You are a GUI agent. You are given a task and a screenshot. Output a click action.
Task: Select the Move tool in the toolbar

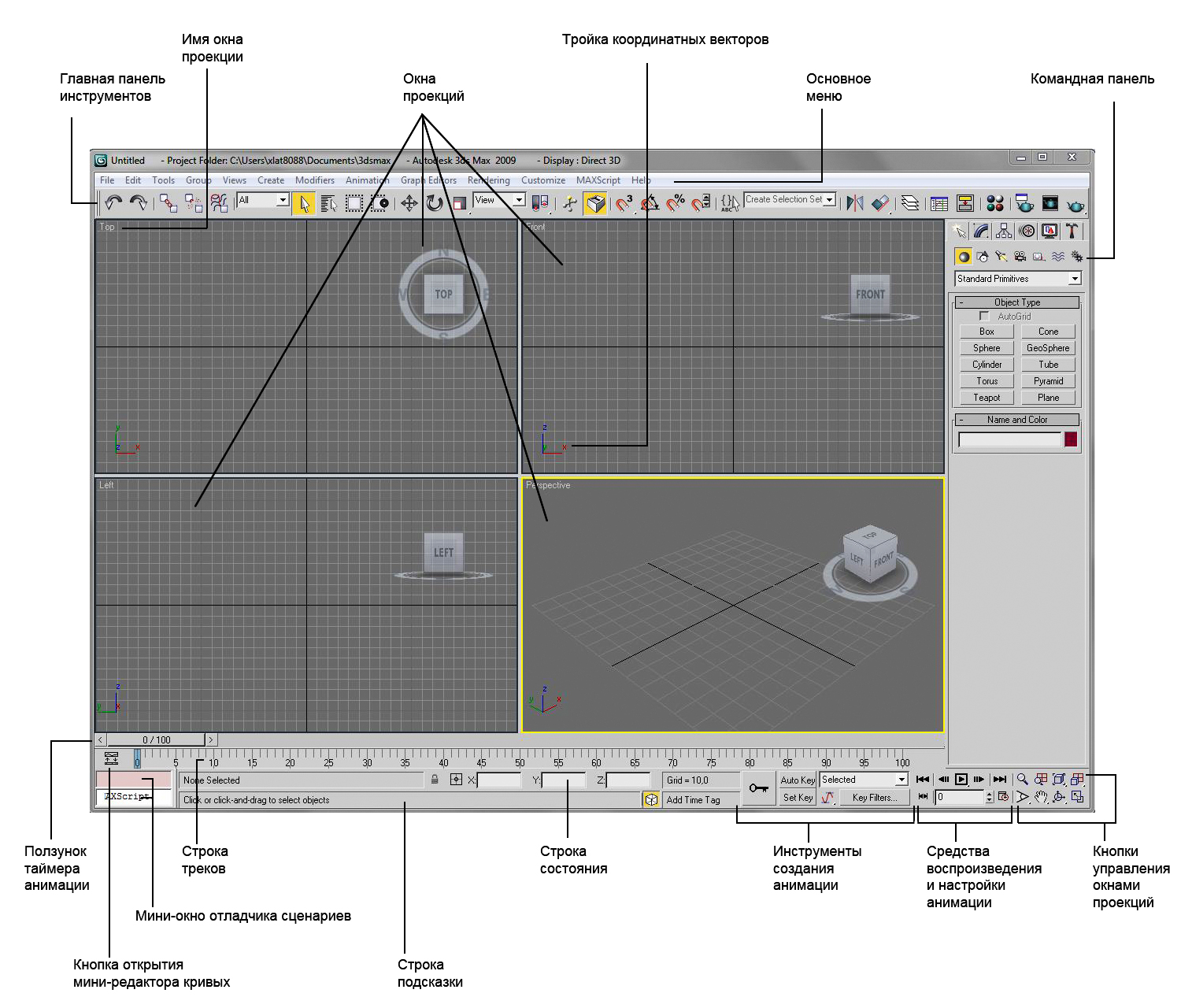coord(409,204)
